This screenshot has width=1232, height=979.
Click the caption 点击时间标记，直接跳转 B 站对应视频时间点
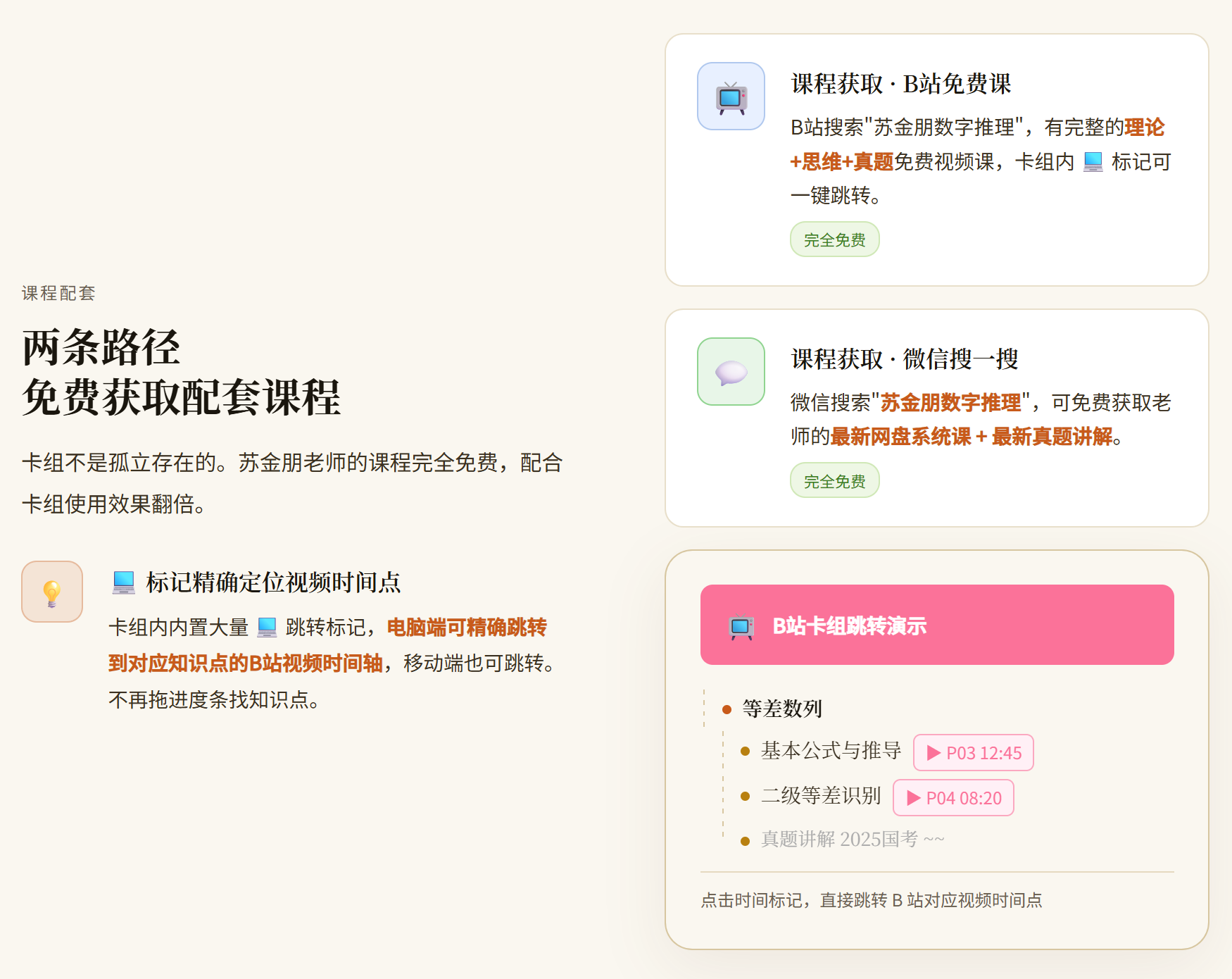(x=872, y=900)
